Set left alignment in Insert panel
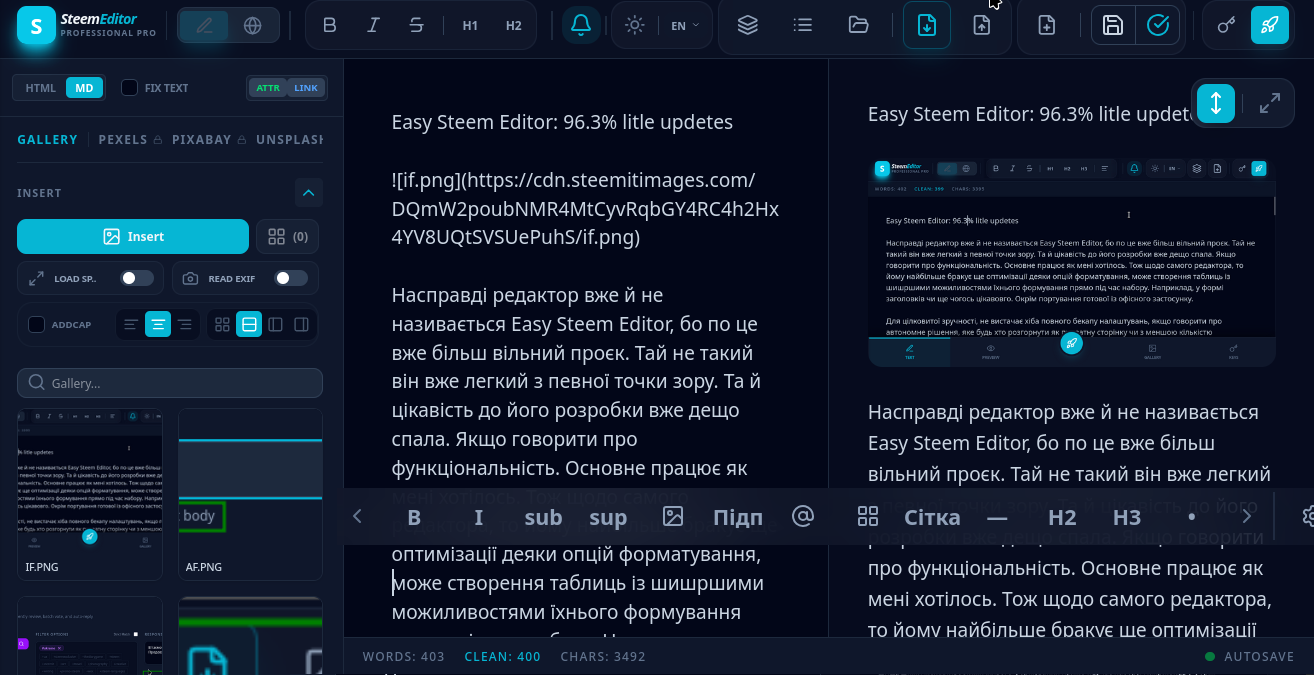1314x675 pixels. (x=130, y=325)
